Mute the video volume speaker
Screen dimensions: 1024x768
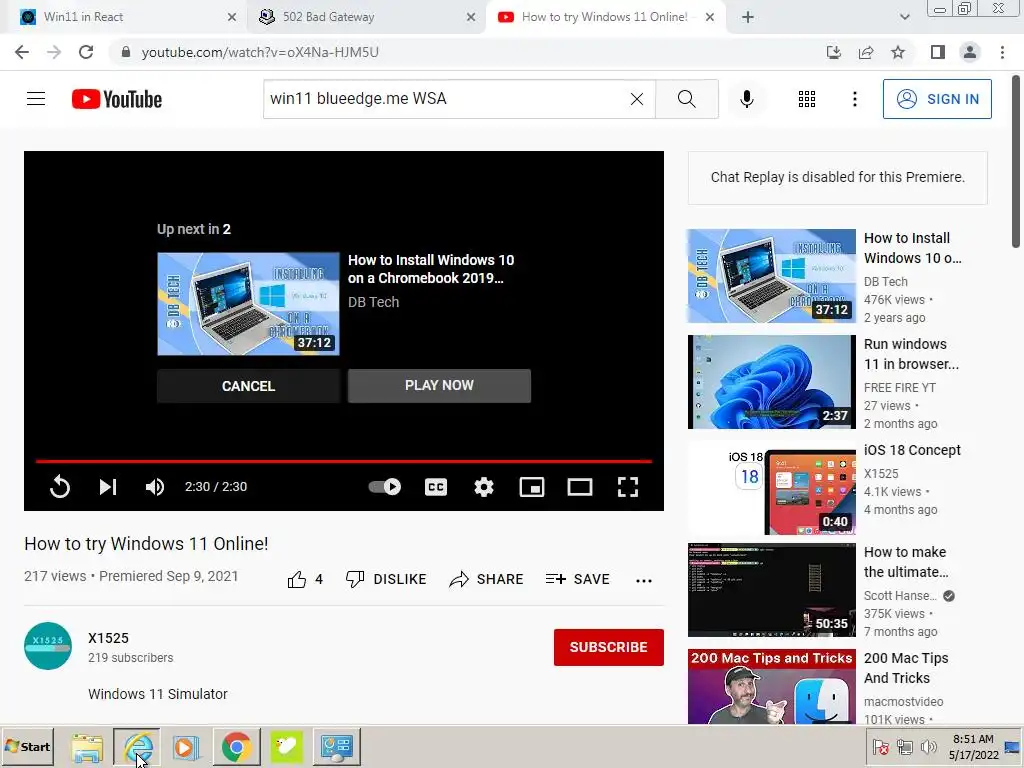click(x=155, y=487)
